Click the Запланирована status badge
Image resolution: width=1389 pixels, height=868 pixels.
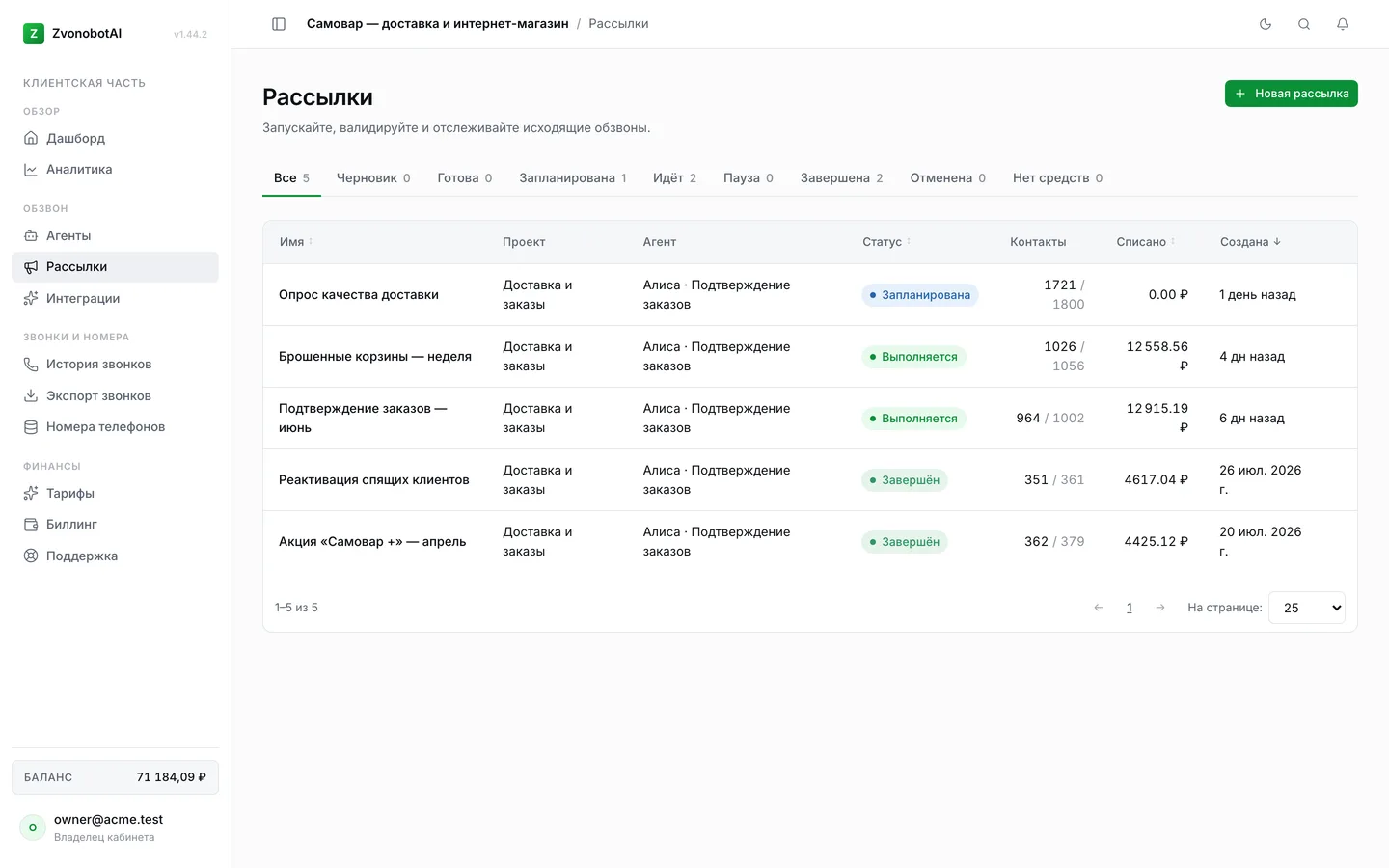(x=920, y=295)
